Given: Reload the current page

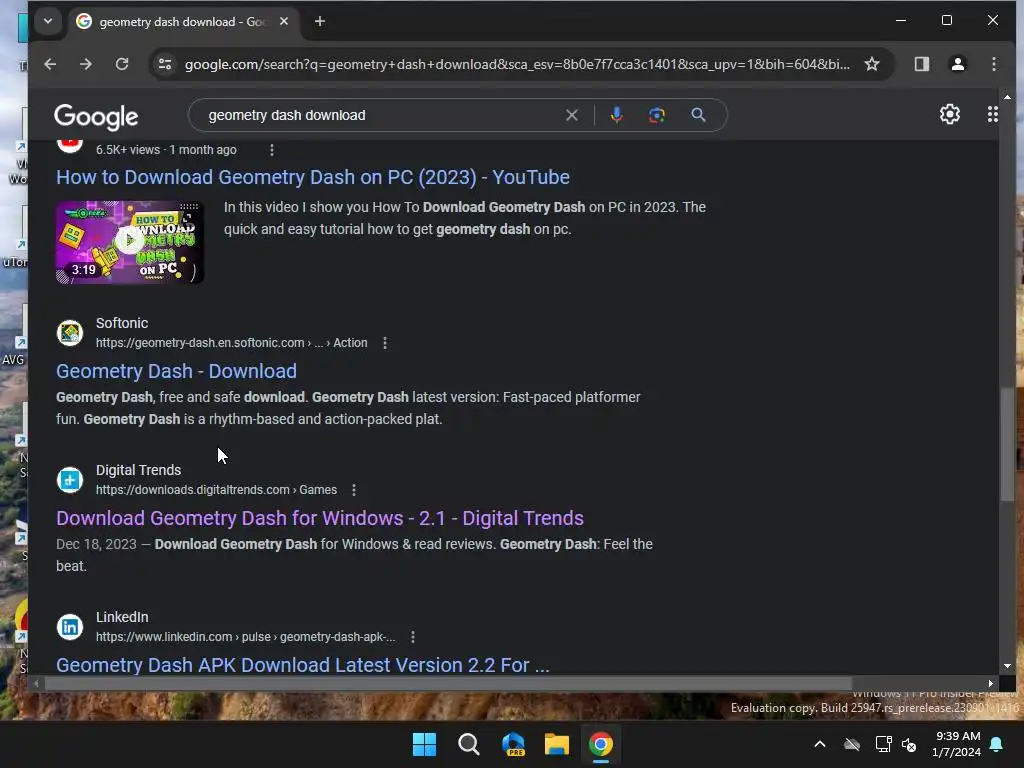Looking at the screenshot, I should [121, 64].
